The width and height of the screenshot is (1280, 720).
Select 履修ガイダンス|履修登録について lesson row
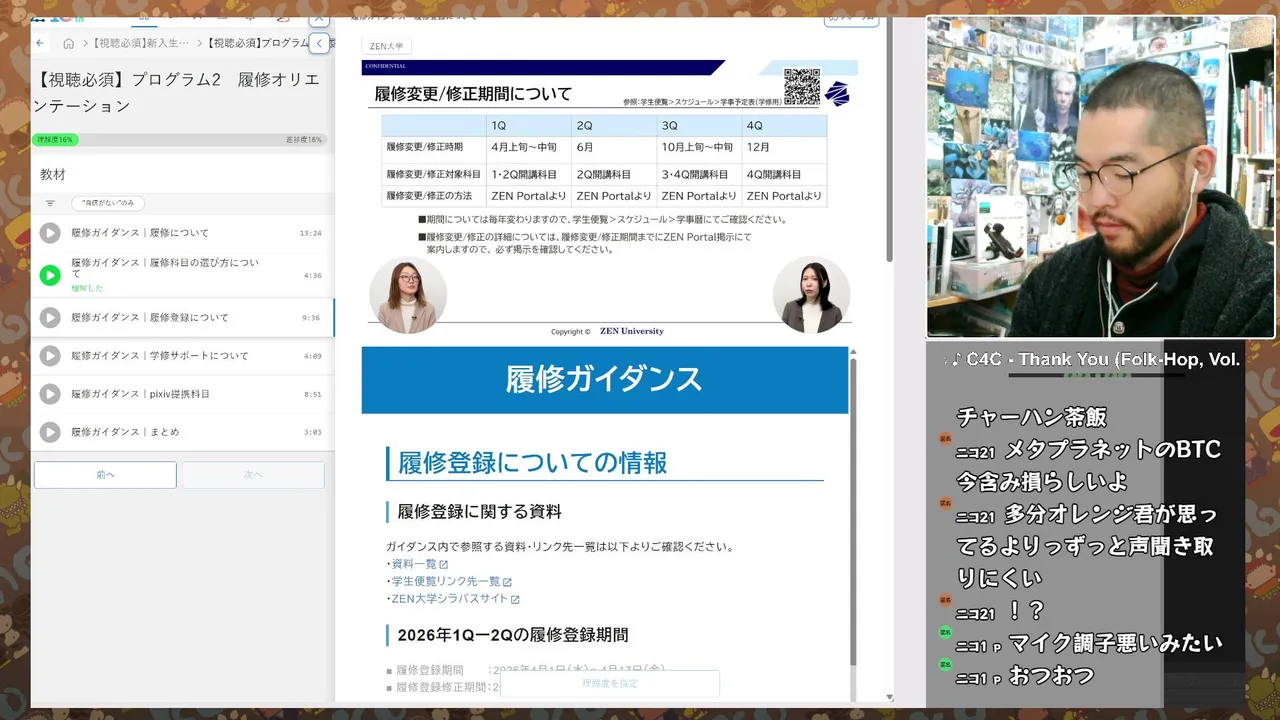click(183, 318)
